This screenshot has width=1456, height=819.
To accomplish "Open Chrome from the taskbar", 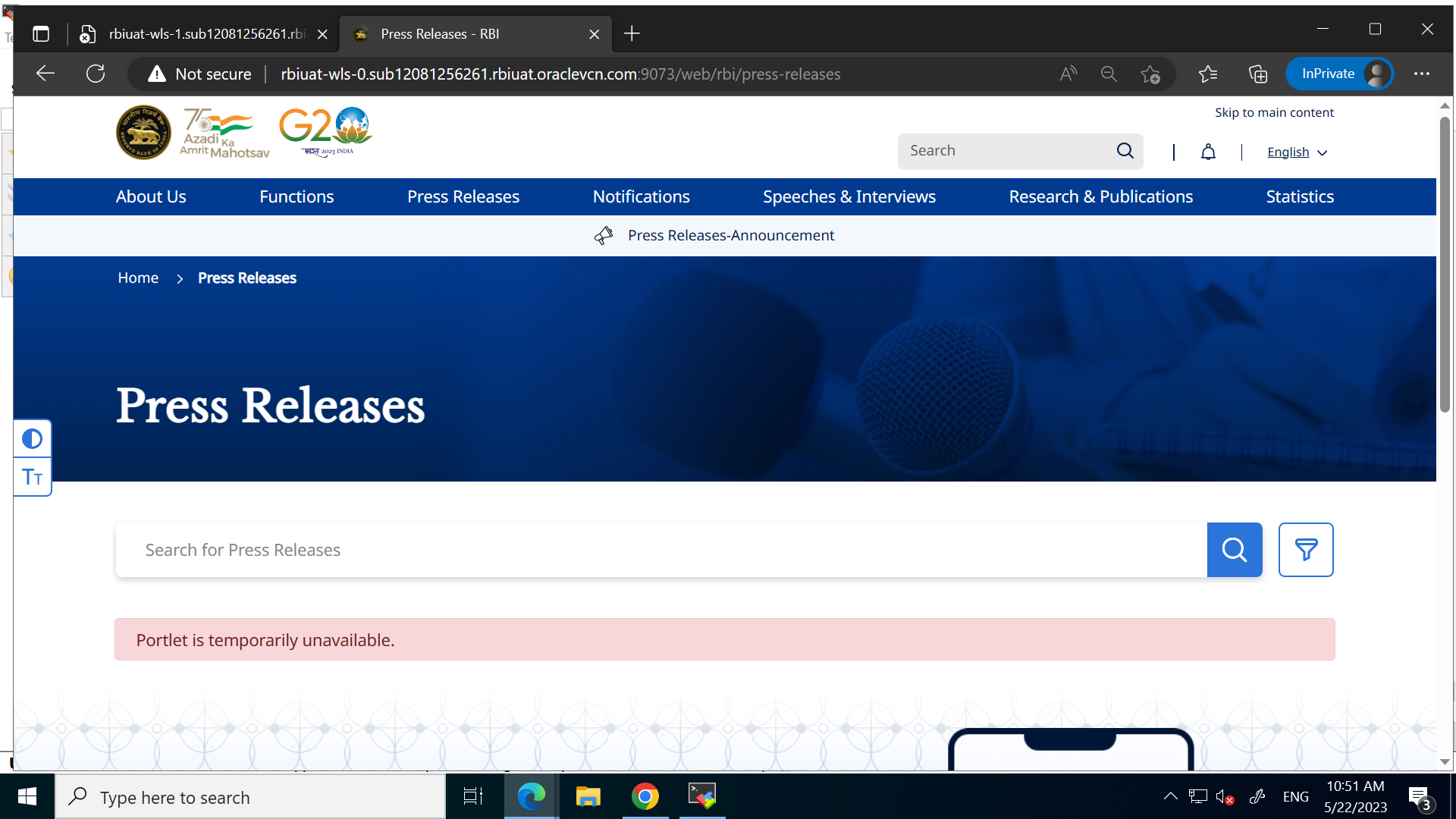I will pyautogui.click(x=645, y=796).
